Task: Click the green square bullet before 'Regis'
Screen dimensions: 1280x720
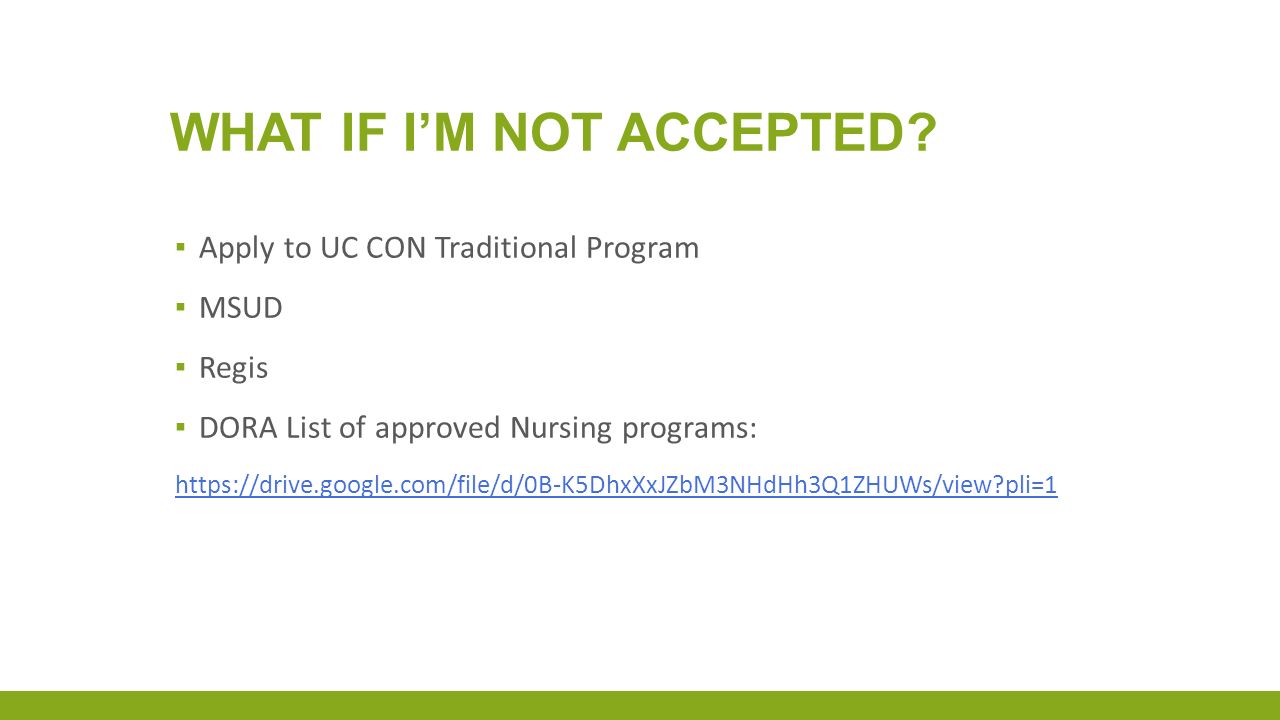Action: click(180, 366)
